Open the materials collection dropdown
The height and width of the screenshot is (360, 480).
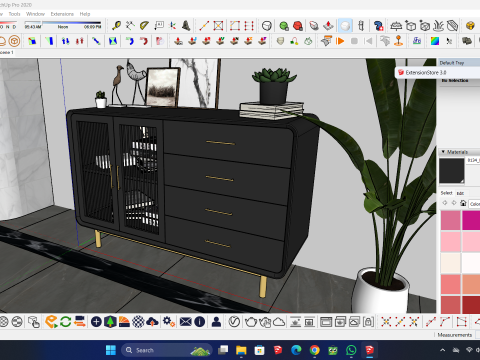tap(474, 204)
